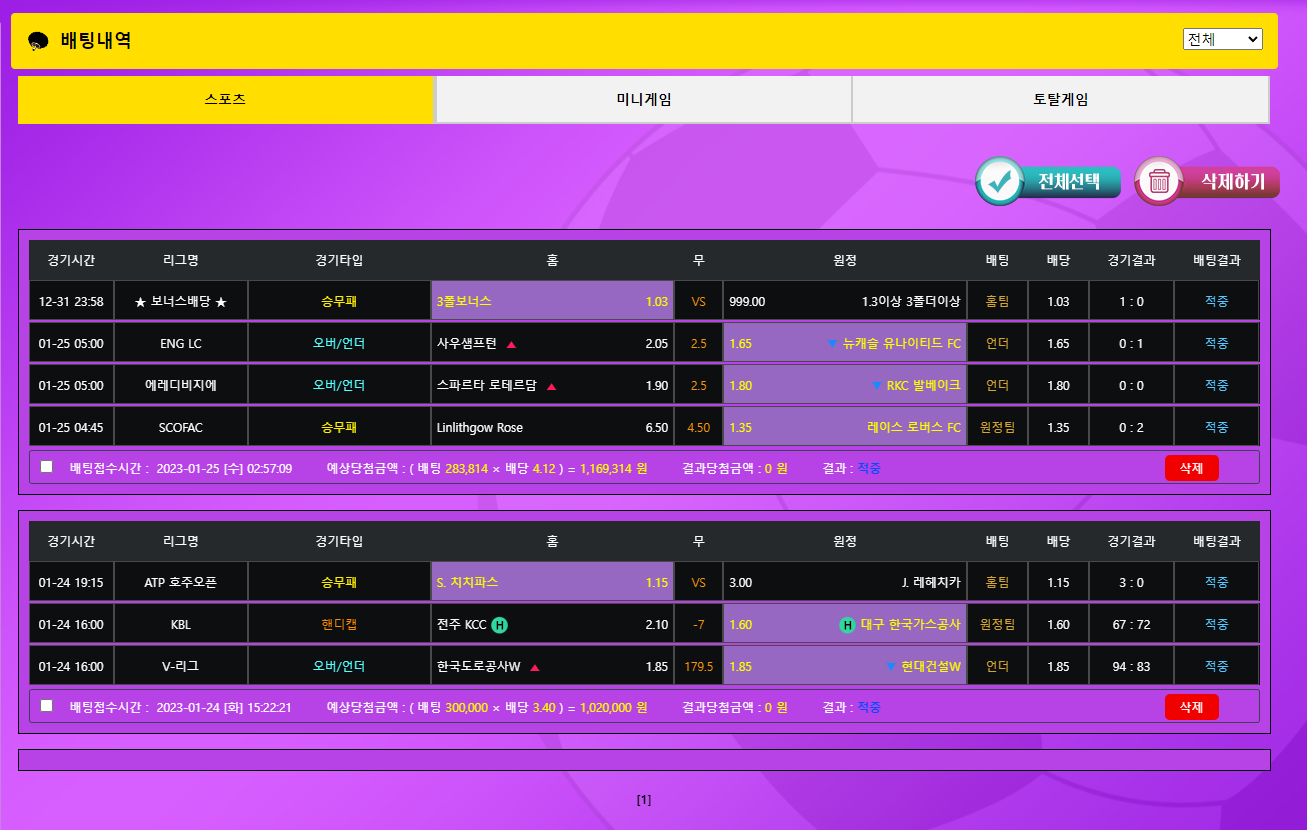Click the 배팅내역 header logo icon
The height and width of the screenshot is (830, 1307).
pyautogui.click(x=38, y=41)
